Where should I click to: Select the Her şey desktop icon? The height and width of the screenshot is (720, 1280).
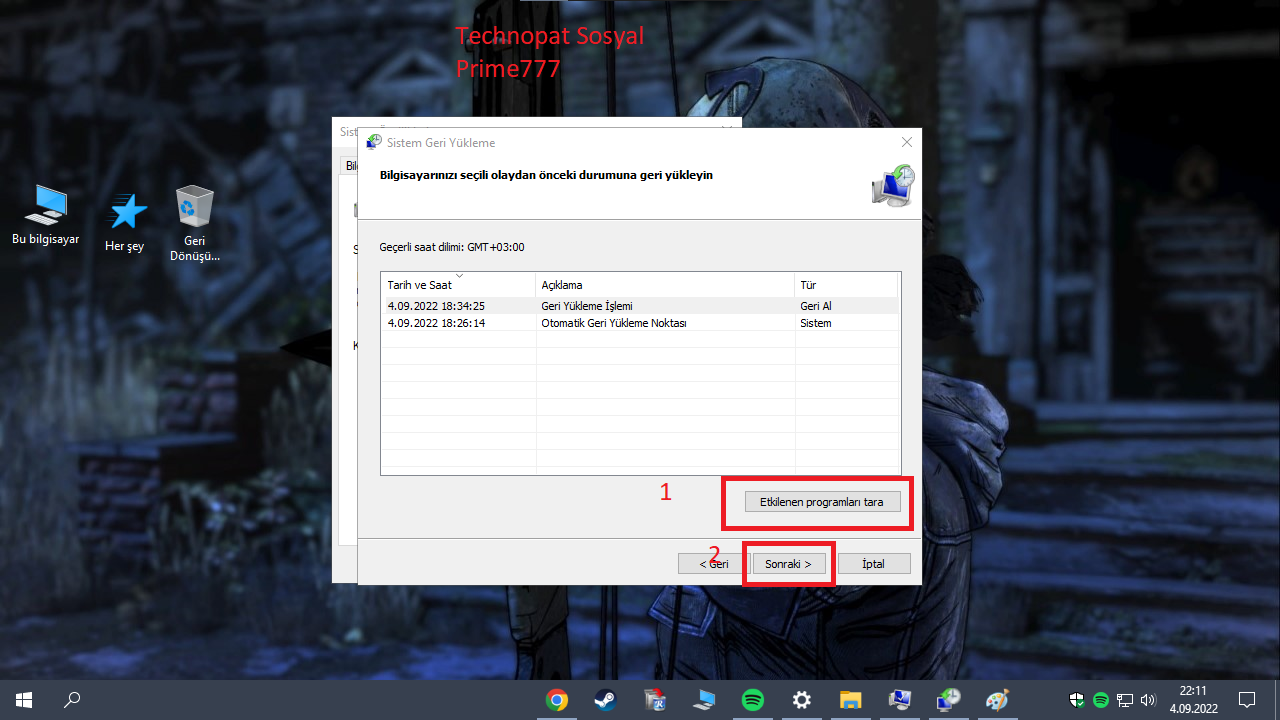click(125, 221)
